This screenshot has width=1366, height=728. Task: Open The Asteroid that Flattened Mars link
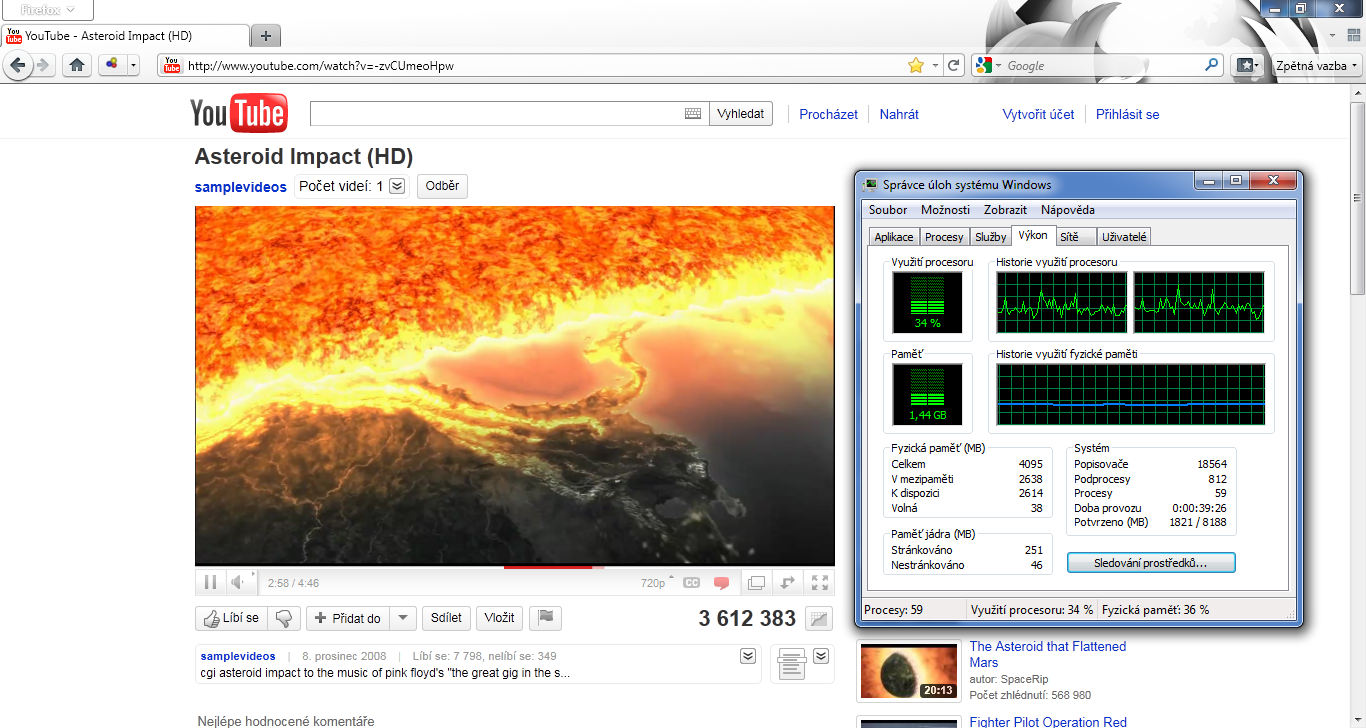point(1047,654)
